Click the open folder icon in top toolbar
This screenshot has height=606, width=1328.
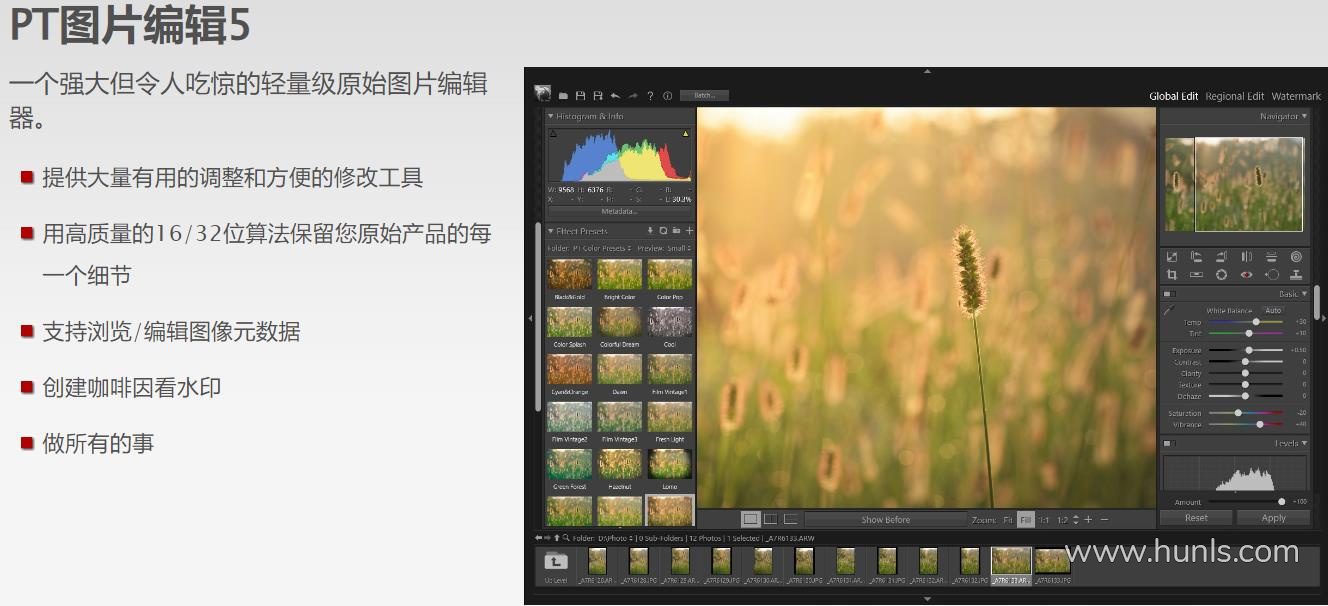tap(563, 96)
